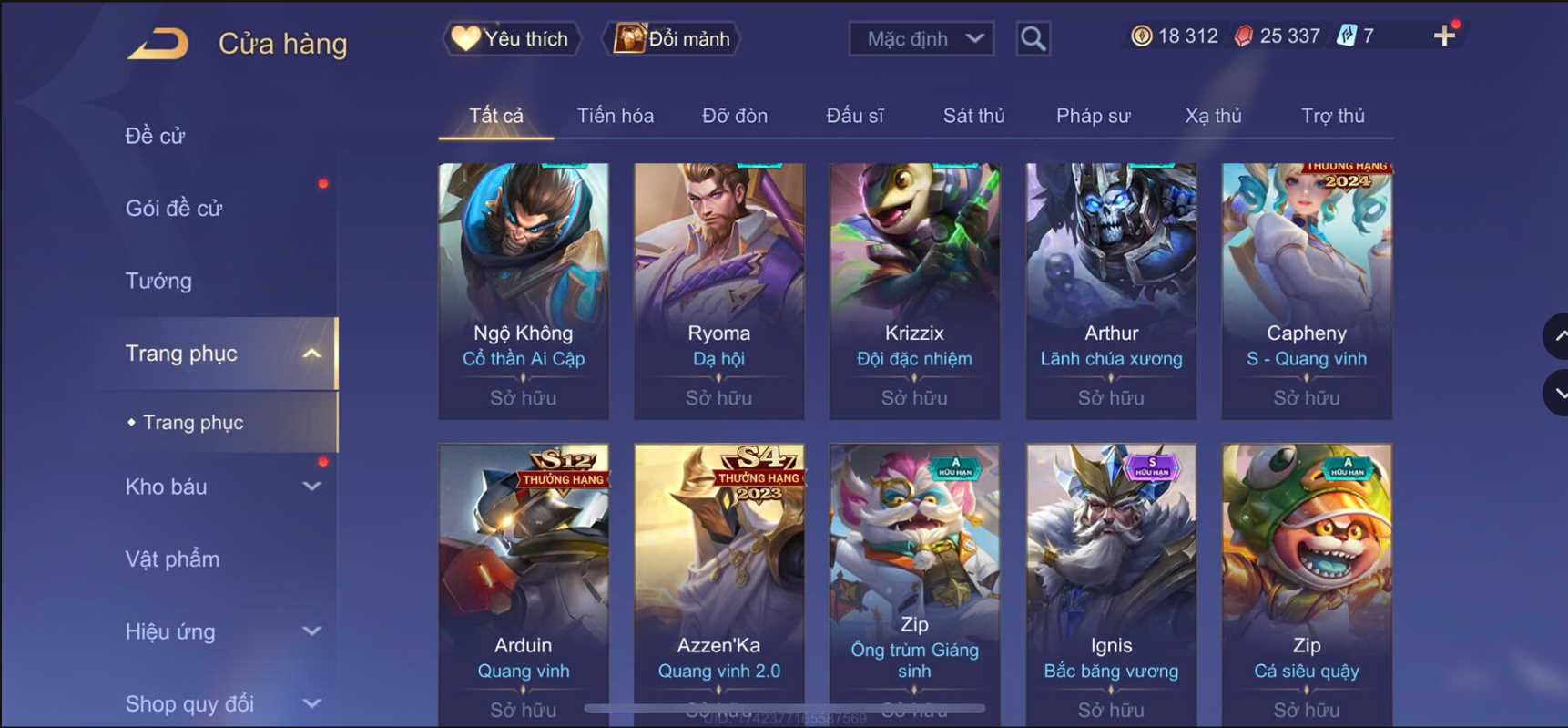1568x728 pixels.
Task: Open the Tướng sidebar menu
Action: 158,281
